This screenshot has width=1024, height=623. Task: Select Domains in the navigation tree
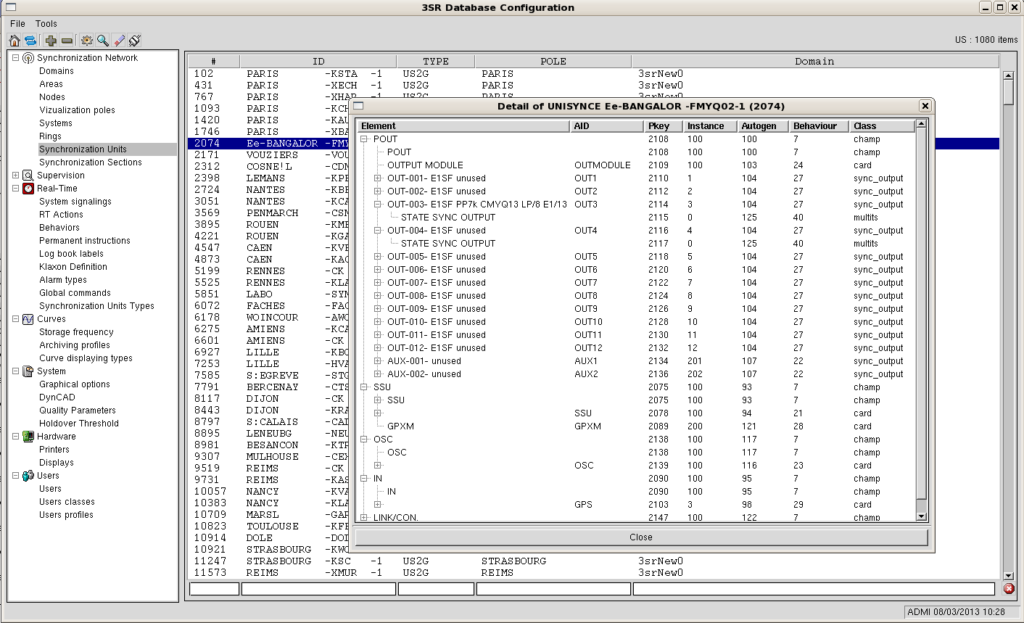coord(56,71)
